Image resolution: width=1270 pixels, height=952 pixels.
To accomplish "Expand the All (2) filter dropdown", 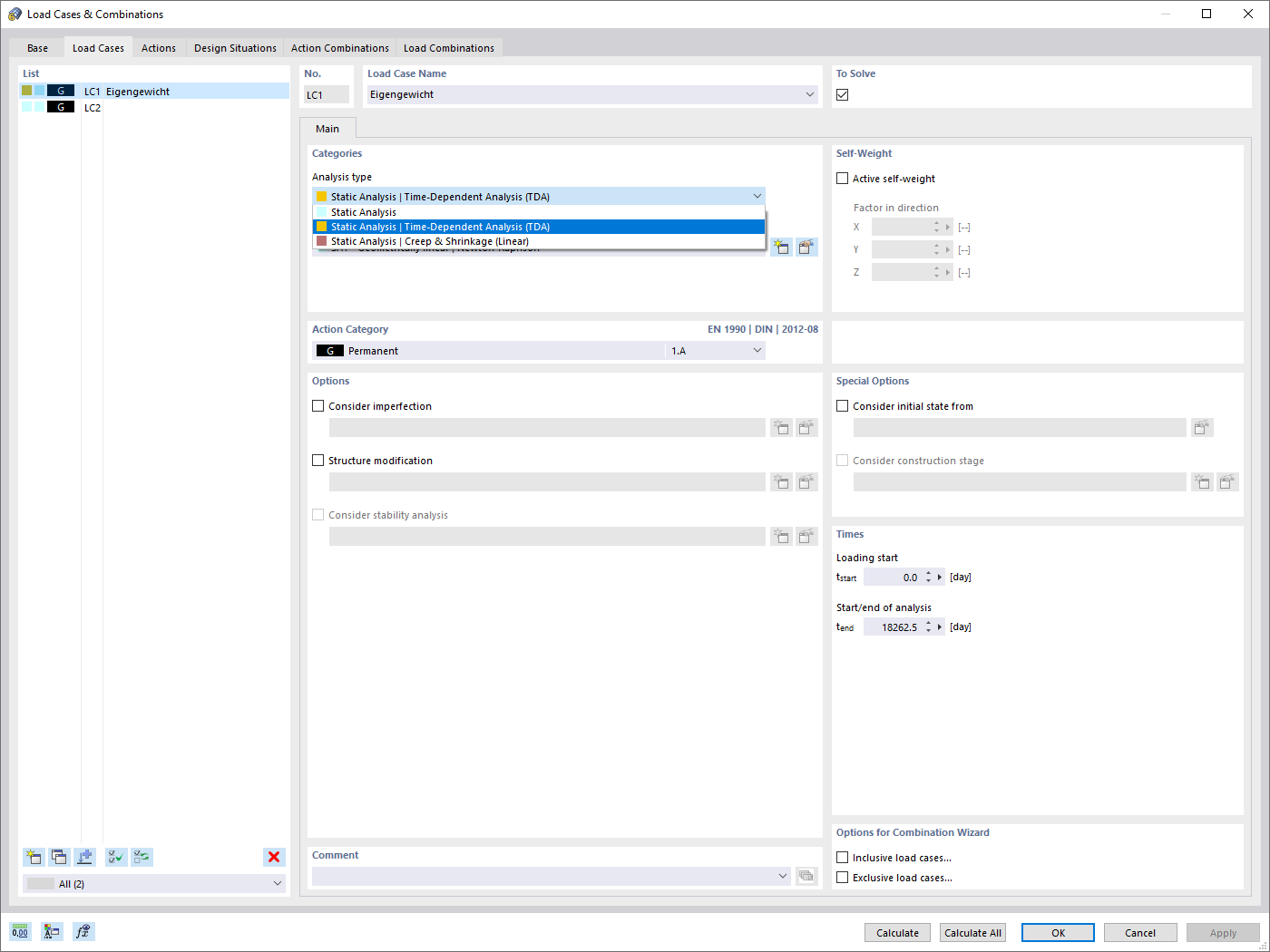I will [278, 882].
